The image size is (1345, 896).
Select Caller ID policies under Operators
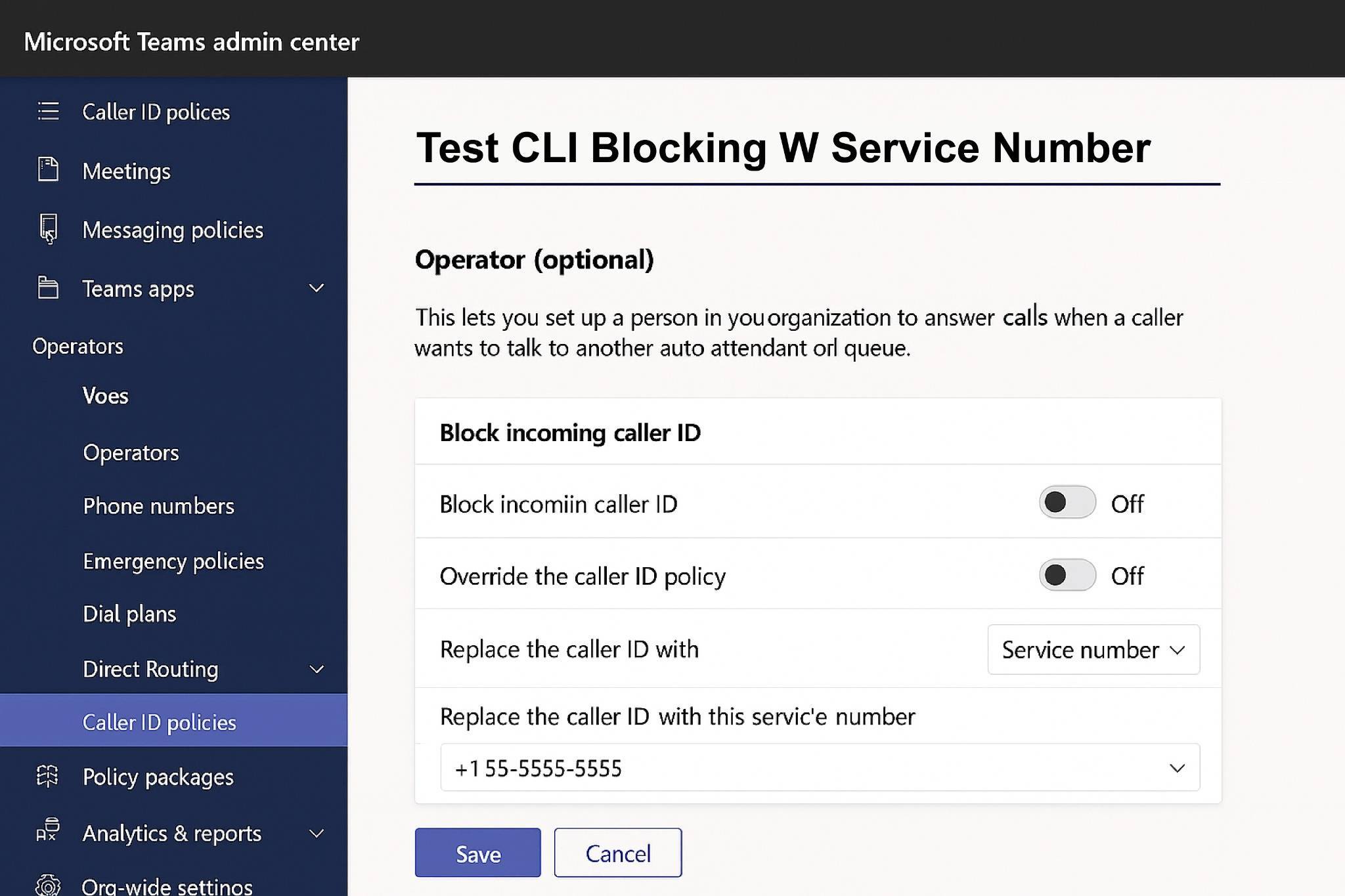(159, 721)
